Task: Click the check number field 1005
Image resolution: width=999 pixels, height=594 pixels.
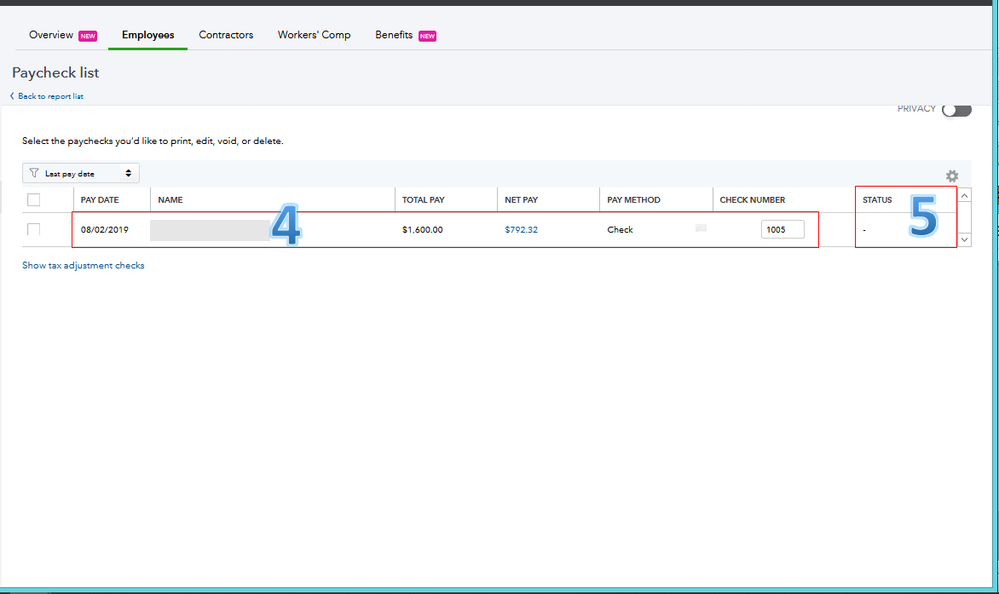Action: coord(782,229)
